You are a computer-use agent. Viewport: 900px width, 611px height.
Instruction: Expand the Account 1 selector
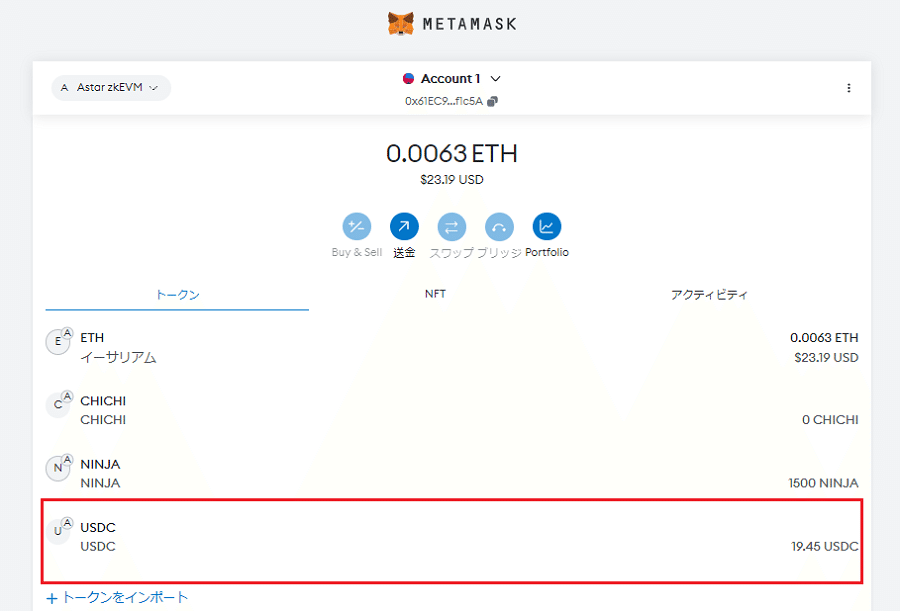451,78
